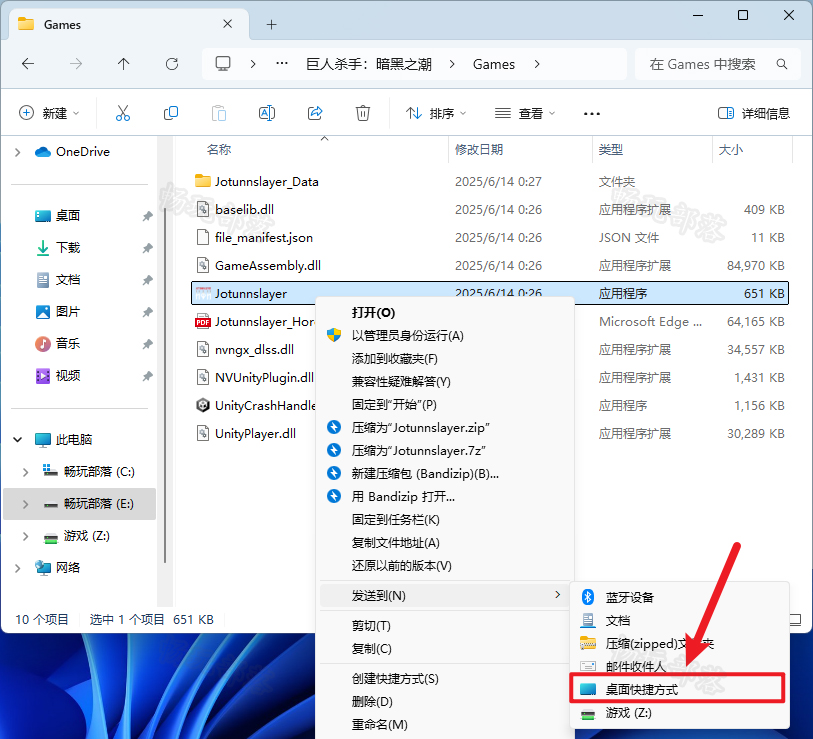Expand the 畅玩部落 (E:) drive node
The image size is (813, 739).
click(x=25, y=504)
